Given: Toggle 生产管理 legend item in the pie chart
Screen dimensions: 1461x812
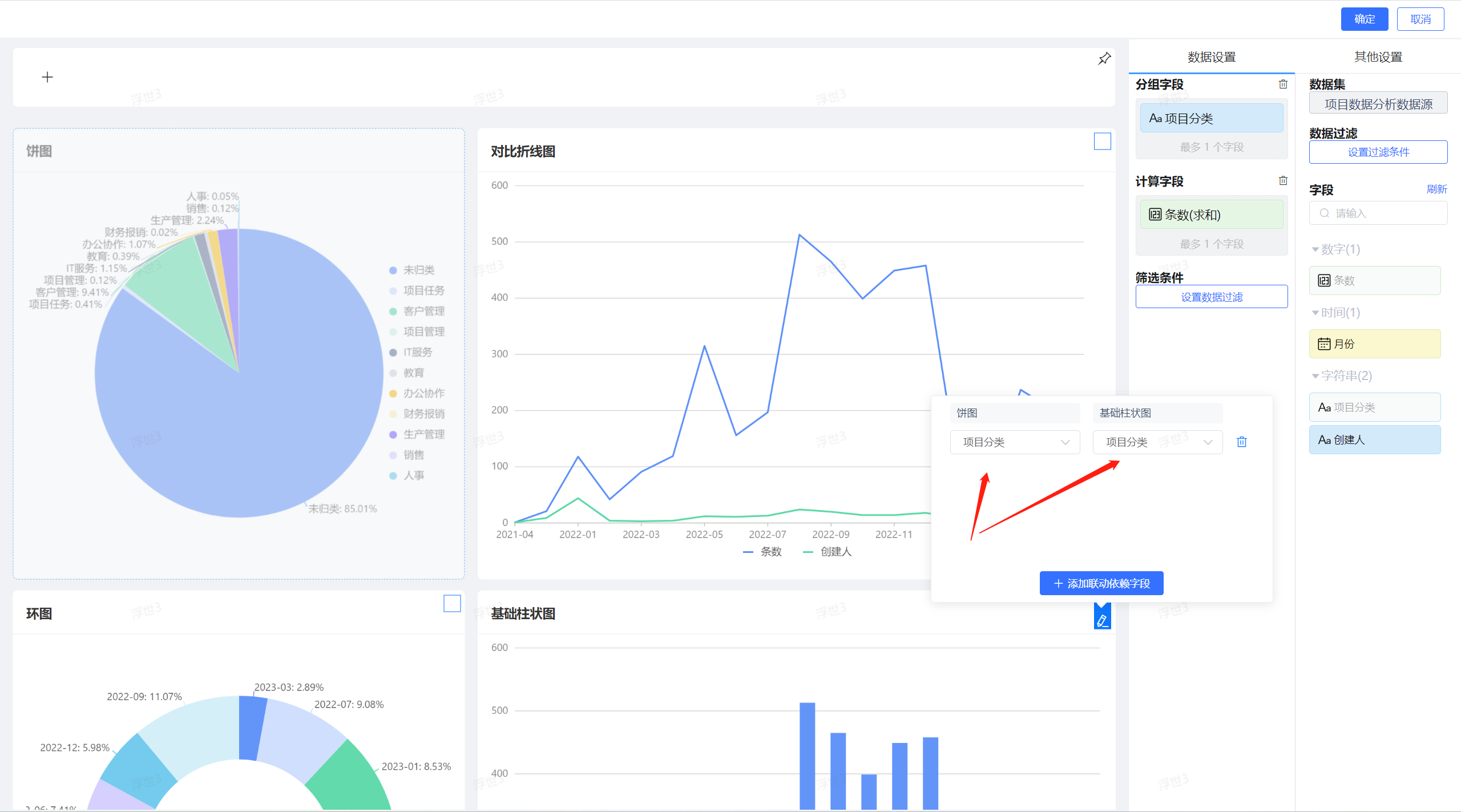Looking at the screenshot, I should click(x=417, y=435).
